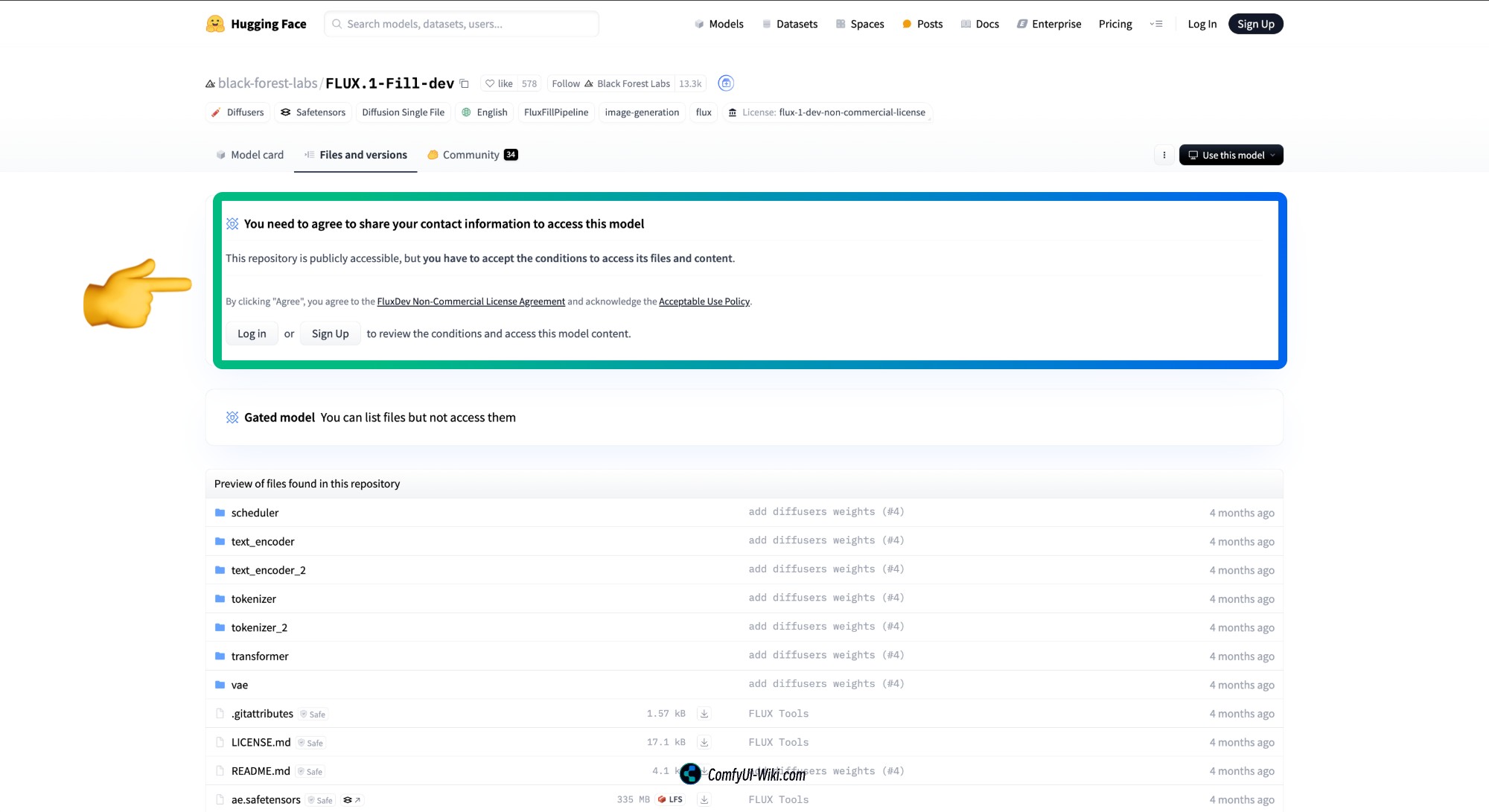Open the tokenizer_2 folder
The image size is (1489, 812).
pyautogui.click(x=259, y=627)
